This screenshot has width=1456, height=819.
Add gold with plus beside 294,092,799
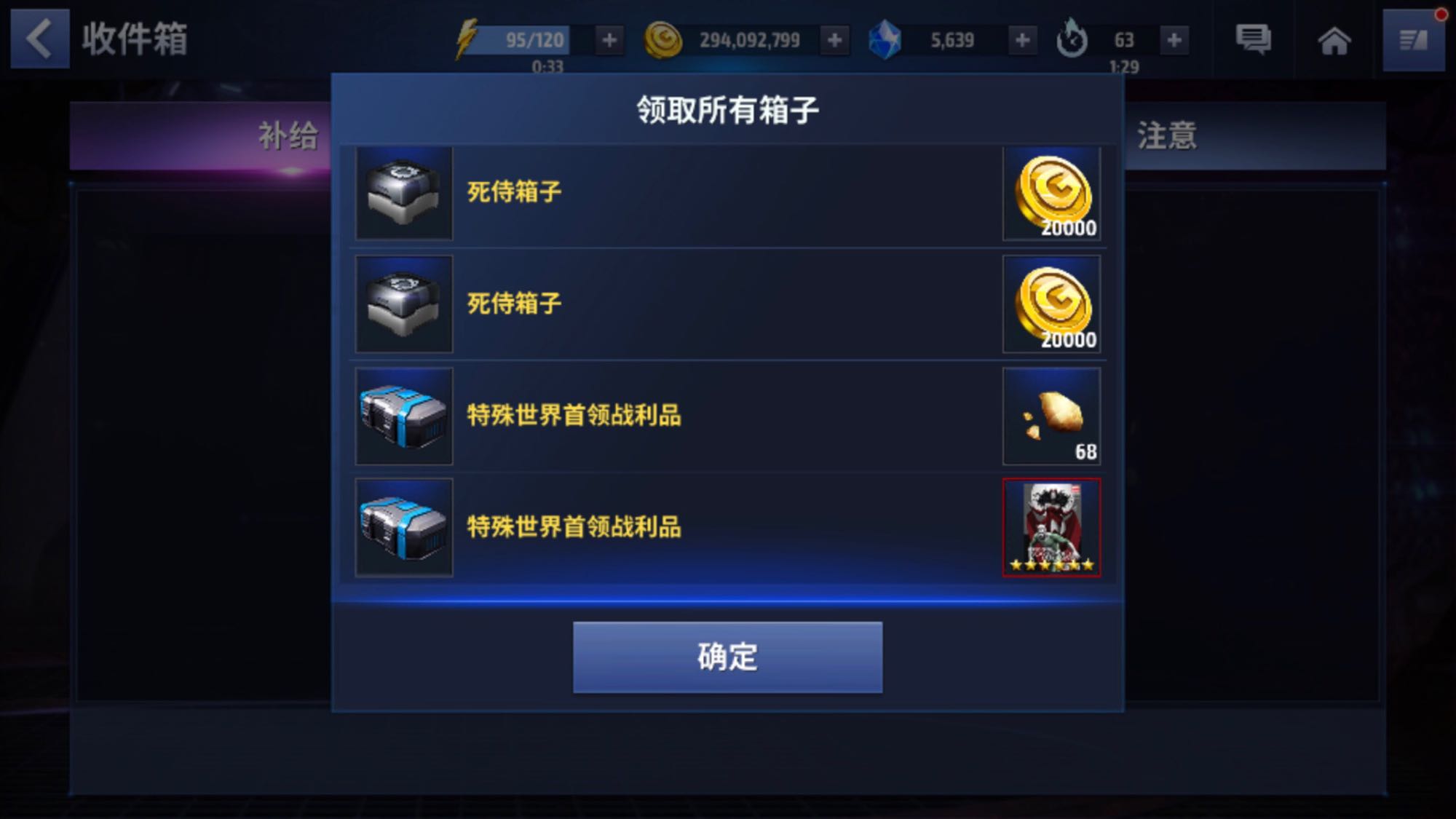click(x=835, y=40)
